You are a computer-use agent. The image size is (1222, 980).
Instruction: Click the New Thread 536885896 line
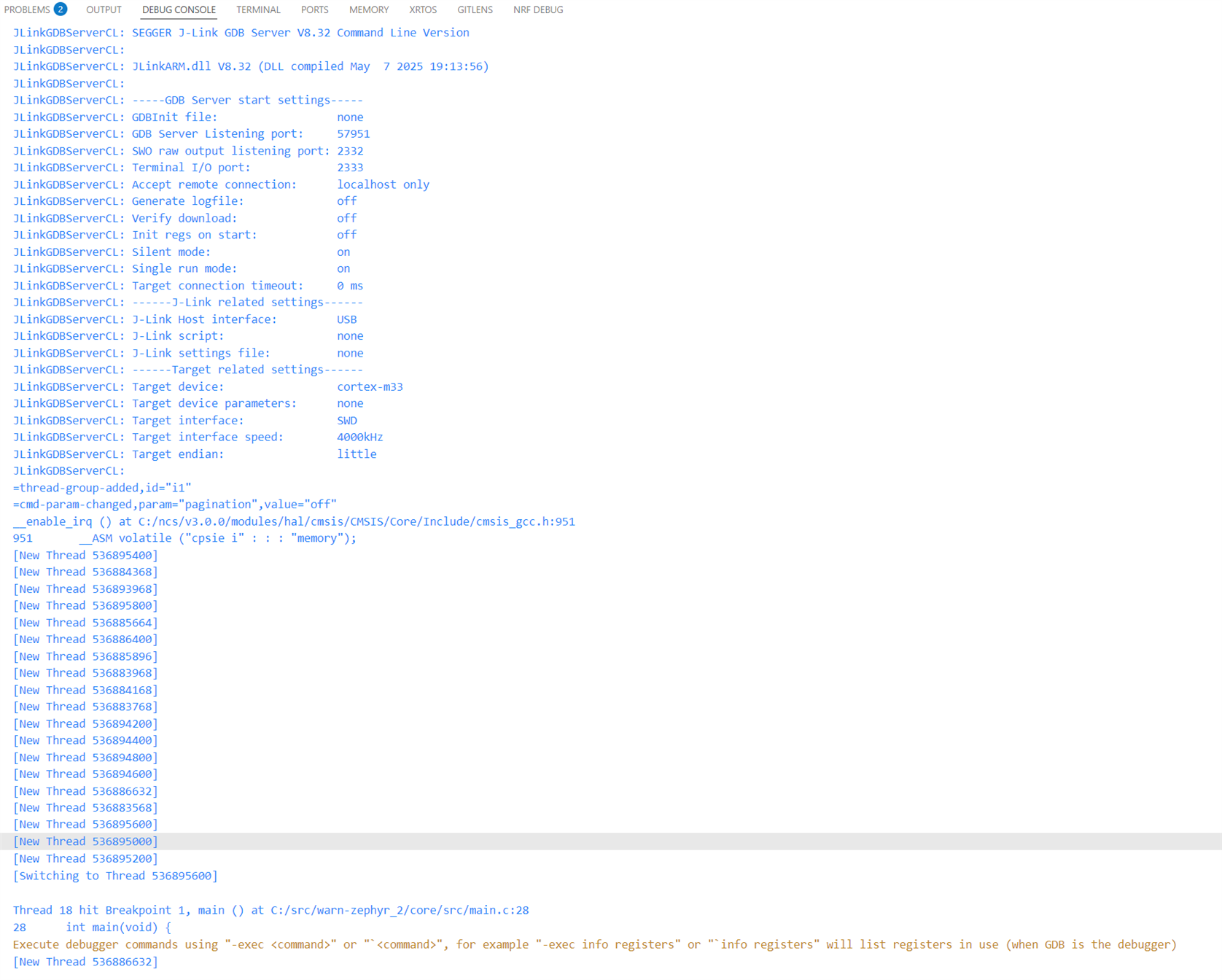pos(85,656)
